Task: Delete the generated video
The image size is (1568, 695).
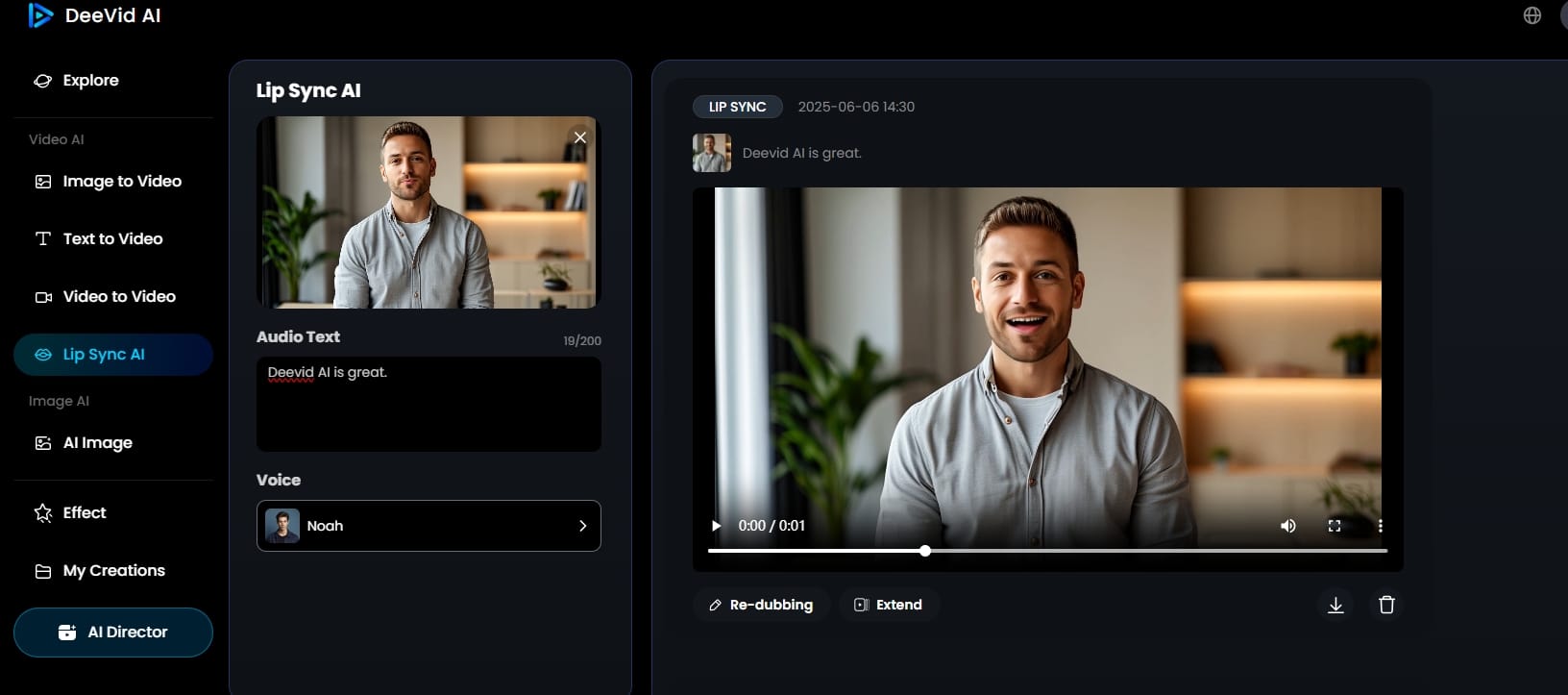Action: 1386,605
